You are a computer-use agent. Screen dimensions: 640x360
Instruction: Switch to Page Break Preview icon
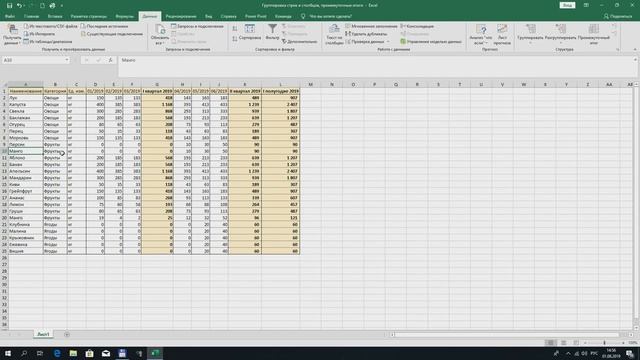pos(576,343)
